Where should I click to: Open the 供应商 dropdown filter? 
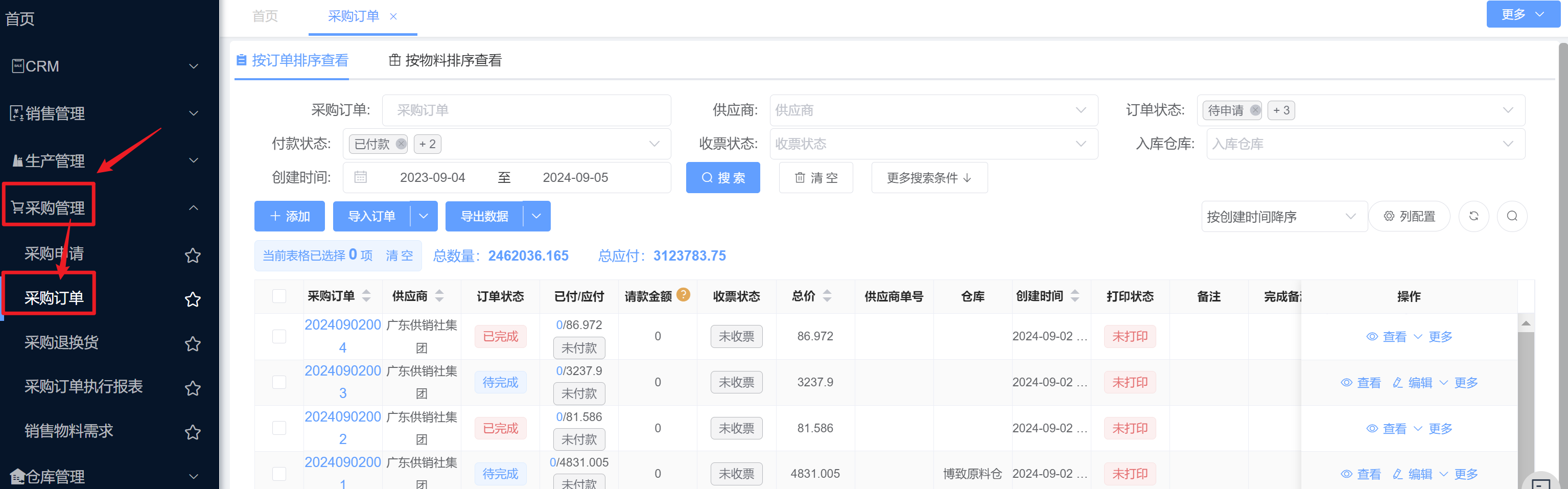click(933, 110)
